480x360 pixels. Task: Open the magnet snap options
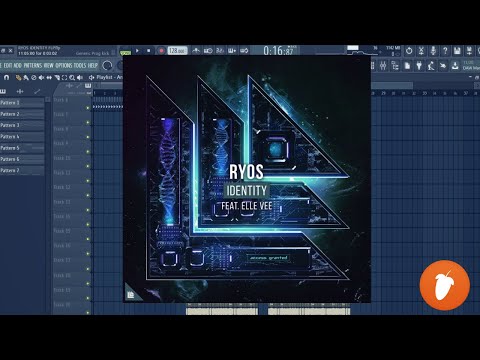pos(6,77)
